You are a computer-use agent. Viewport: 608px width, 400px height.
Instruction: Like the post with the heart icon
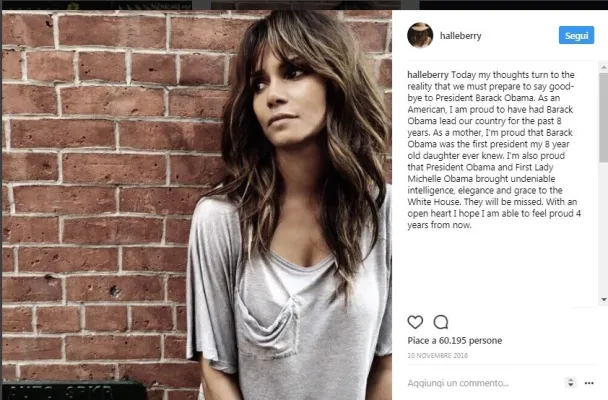click(x=415, y=322)
